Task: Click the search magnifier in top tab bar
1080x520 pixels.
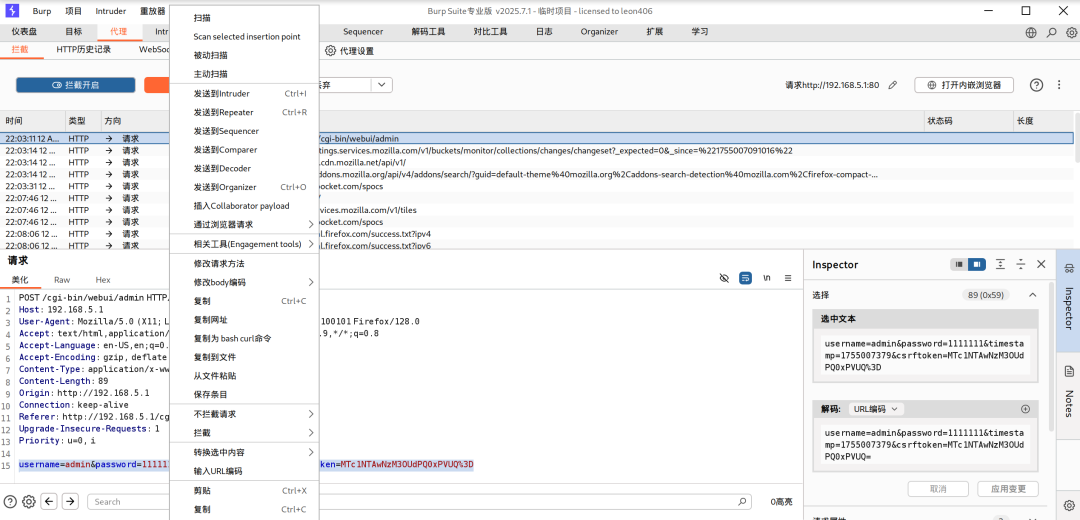Action: click(x=1051, y=32)
